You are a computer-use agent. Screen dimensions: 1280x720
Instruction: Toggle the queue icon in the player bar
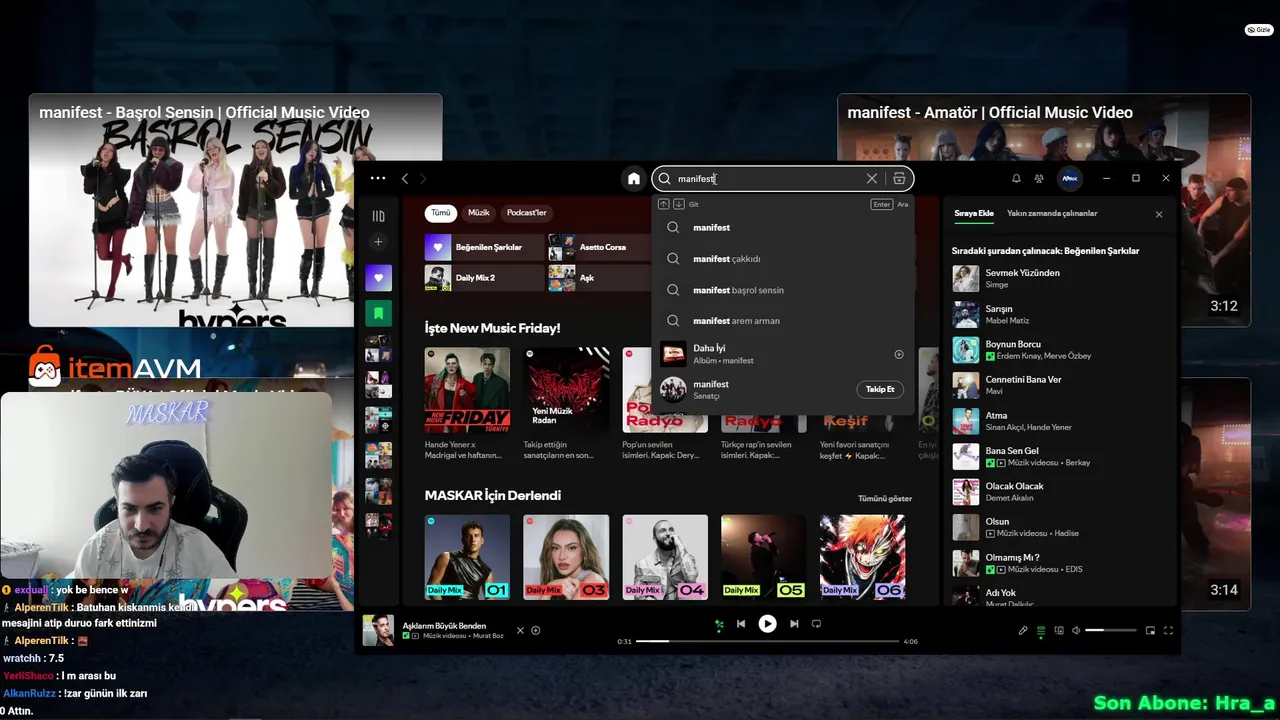coord(1041,631)
